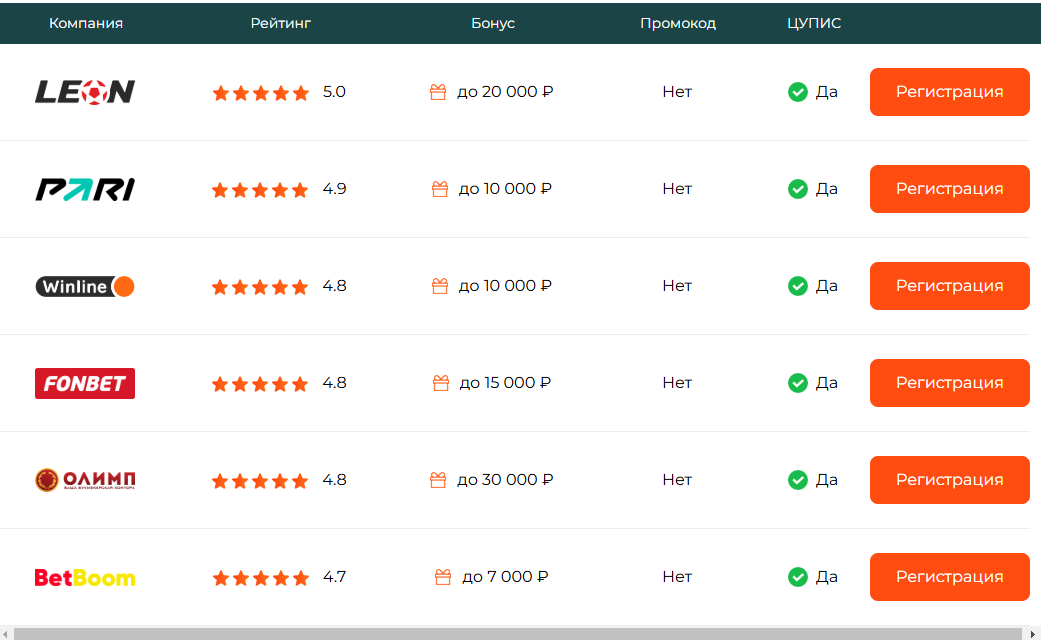Screen dimensions: 1053x640
Task: Click the Олимп bookmaker logo
Action: [x=85, y=480]
